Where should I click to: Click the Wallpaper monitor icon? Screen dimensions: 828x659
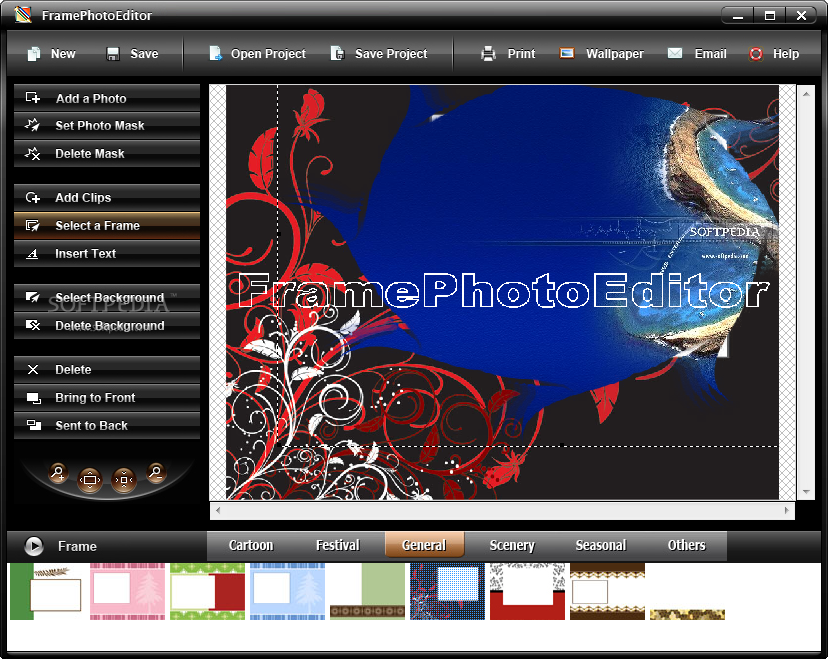tap(567, 53)
